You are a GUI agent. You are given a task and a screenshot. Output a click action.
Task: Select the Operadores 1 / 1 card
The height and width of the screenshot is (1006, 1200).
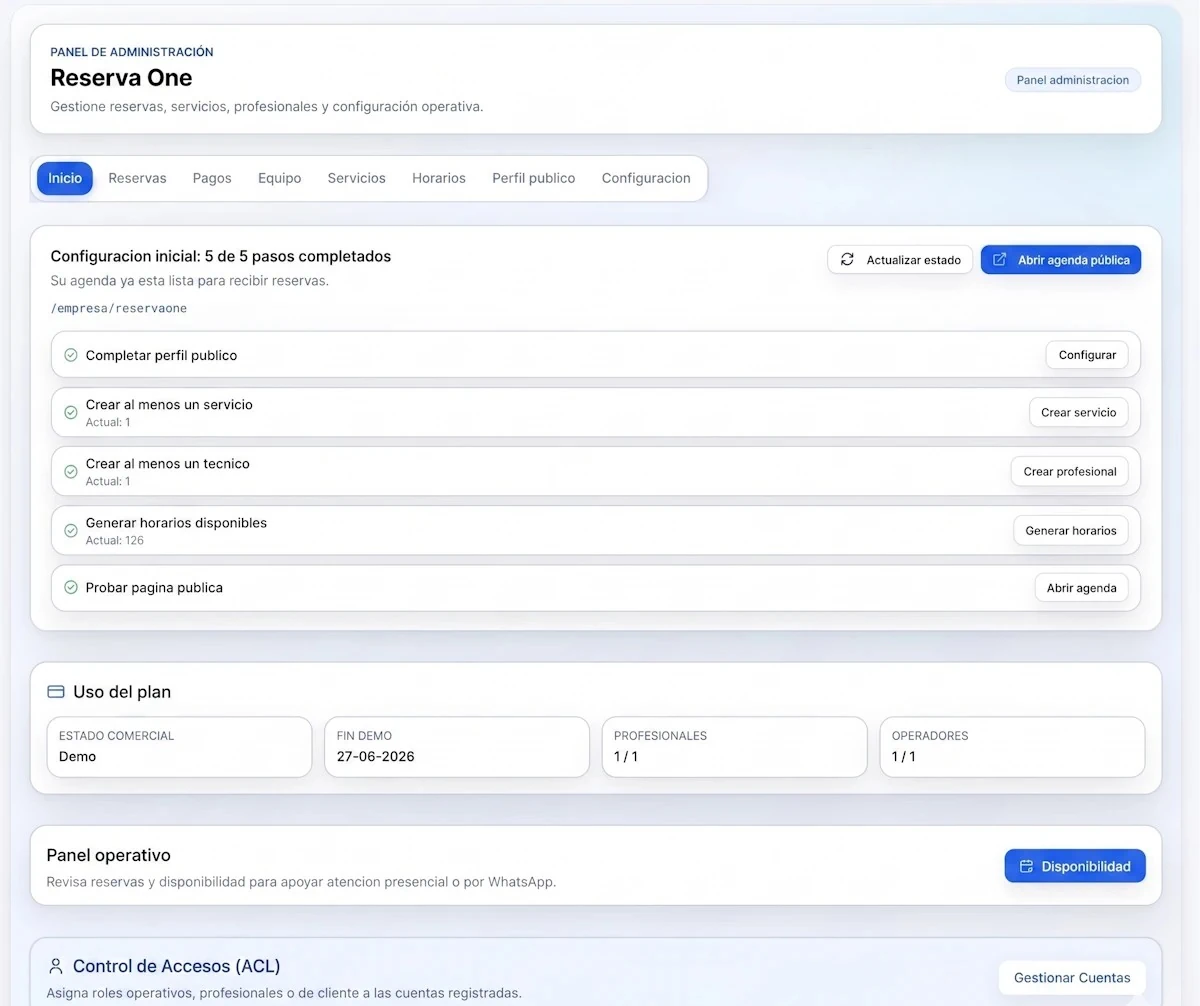pos(1012,747)
